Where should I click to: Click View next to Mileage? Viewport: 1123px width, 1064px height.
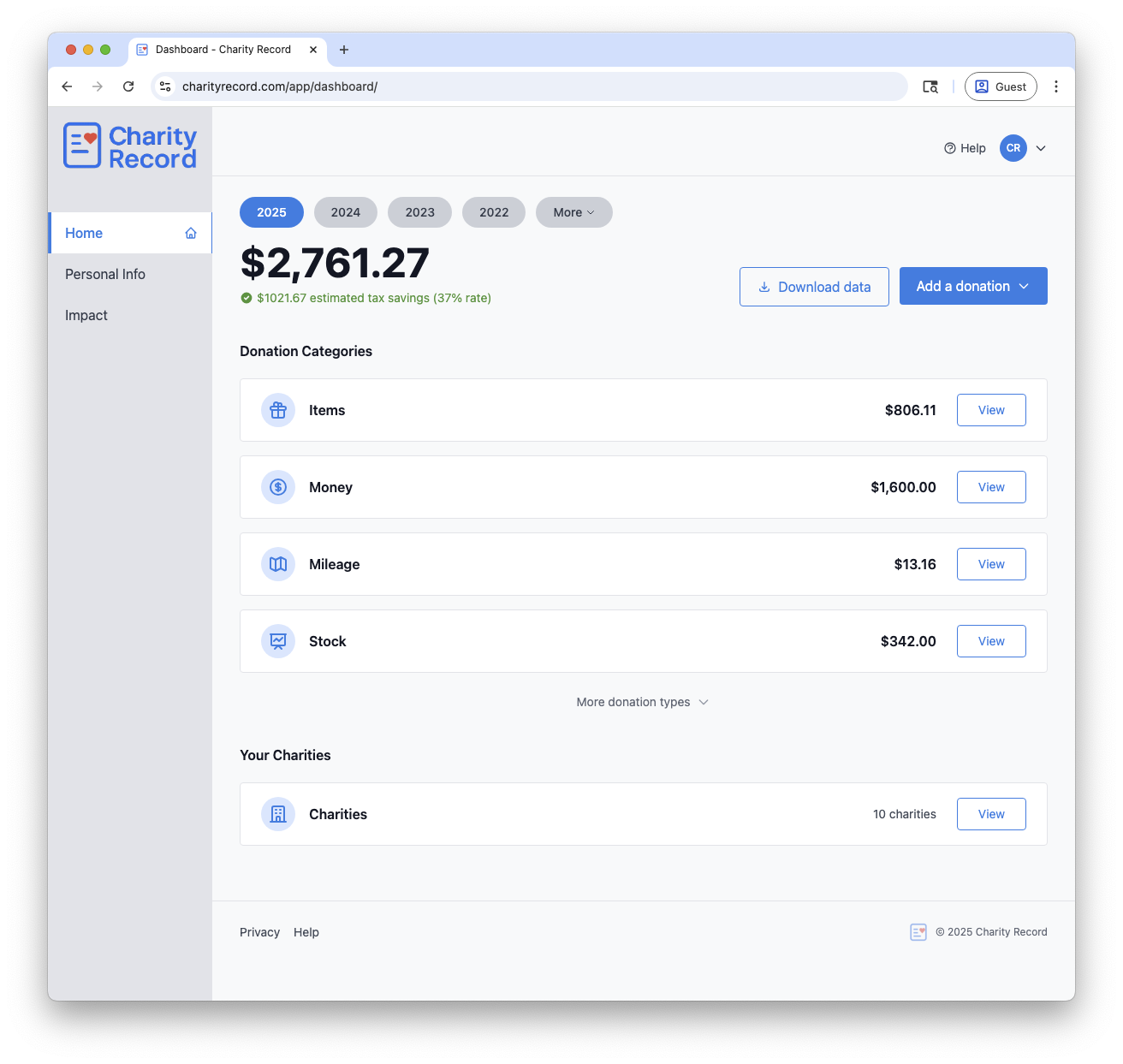point(990,564)
